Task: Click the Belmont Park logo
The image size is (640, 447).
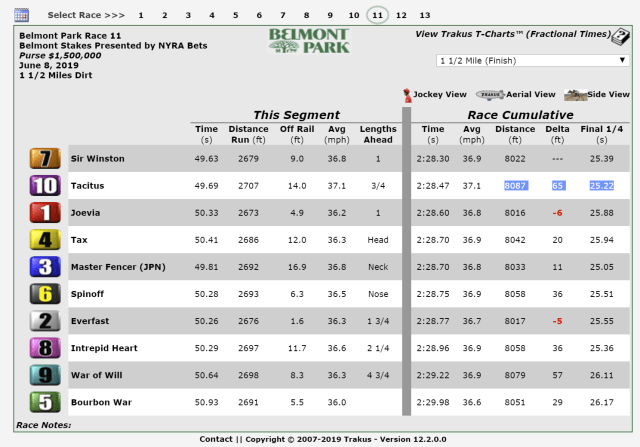Action: [x=309, y=41]
